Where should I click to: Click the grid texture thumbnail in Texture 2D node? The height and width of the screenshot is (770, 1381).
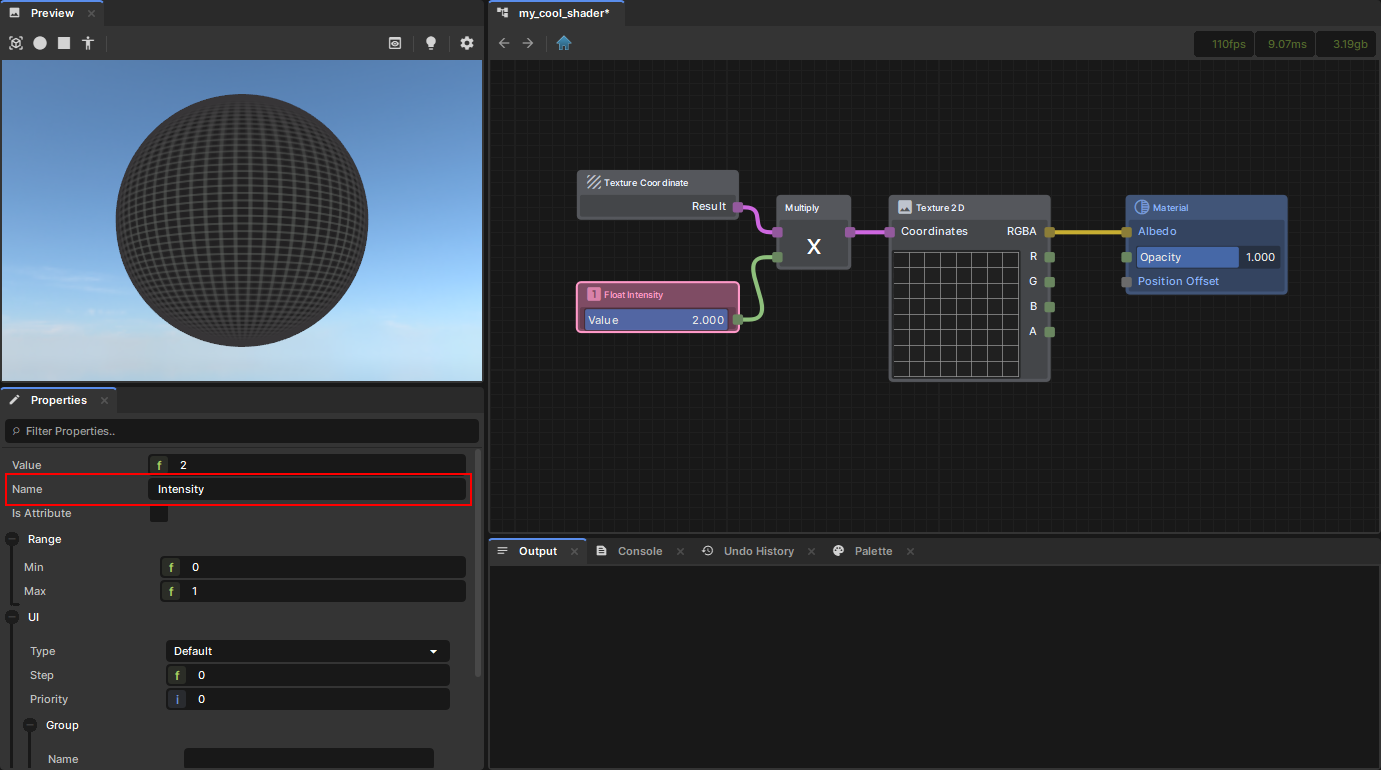coord(956,314)
